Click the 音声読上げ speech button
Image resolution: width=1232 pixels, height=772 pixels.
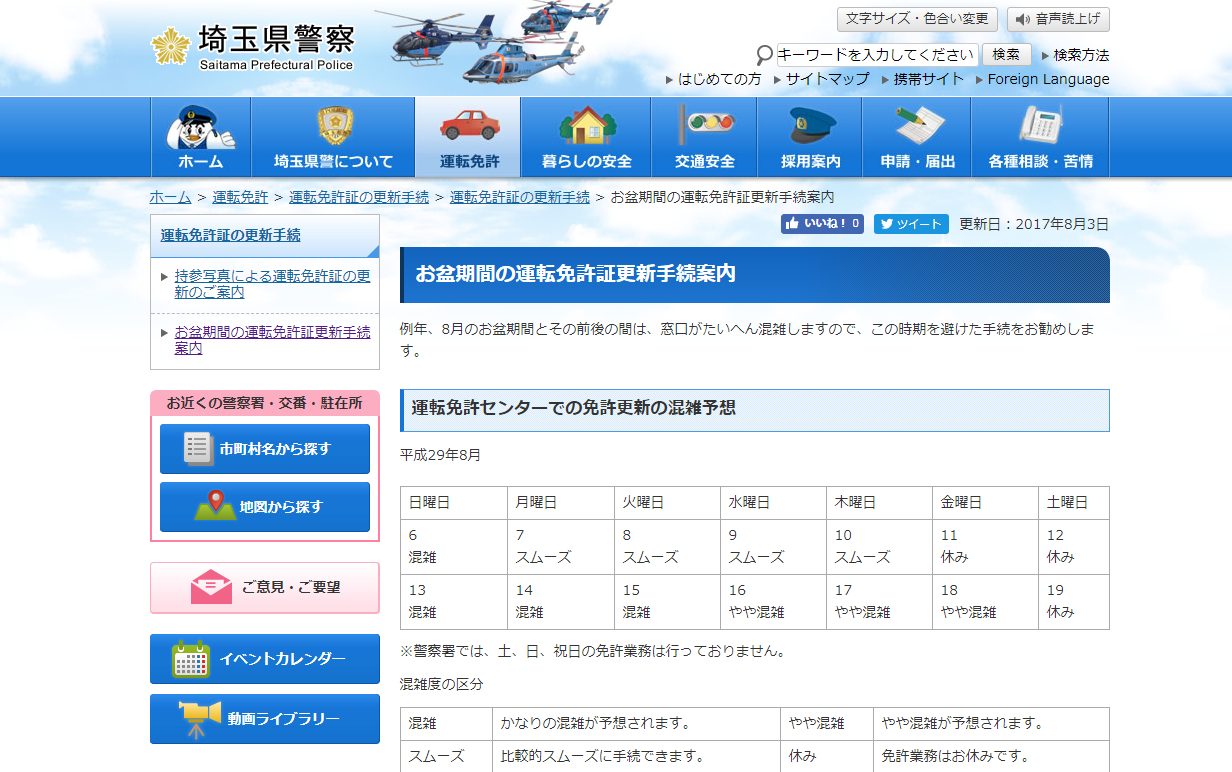(1058, 19)
